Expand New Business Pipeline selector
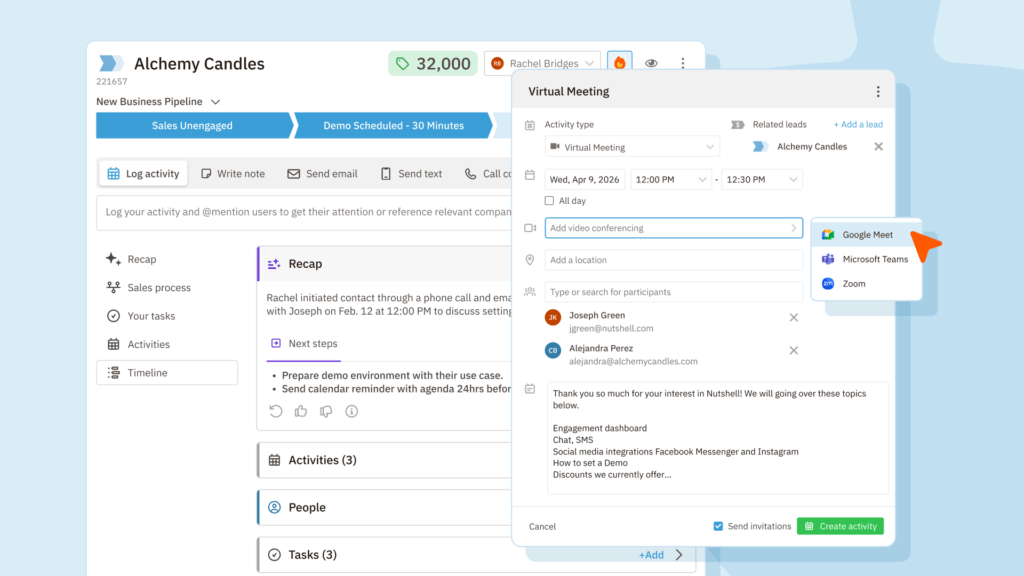 pyautogui.click(x=158, y=101)
